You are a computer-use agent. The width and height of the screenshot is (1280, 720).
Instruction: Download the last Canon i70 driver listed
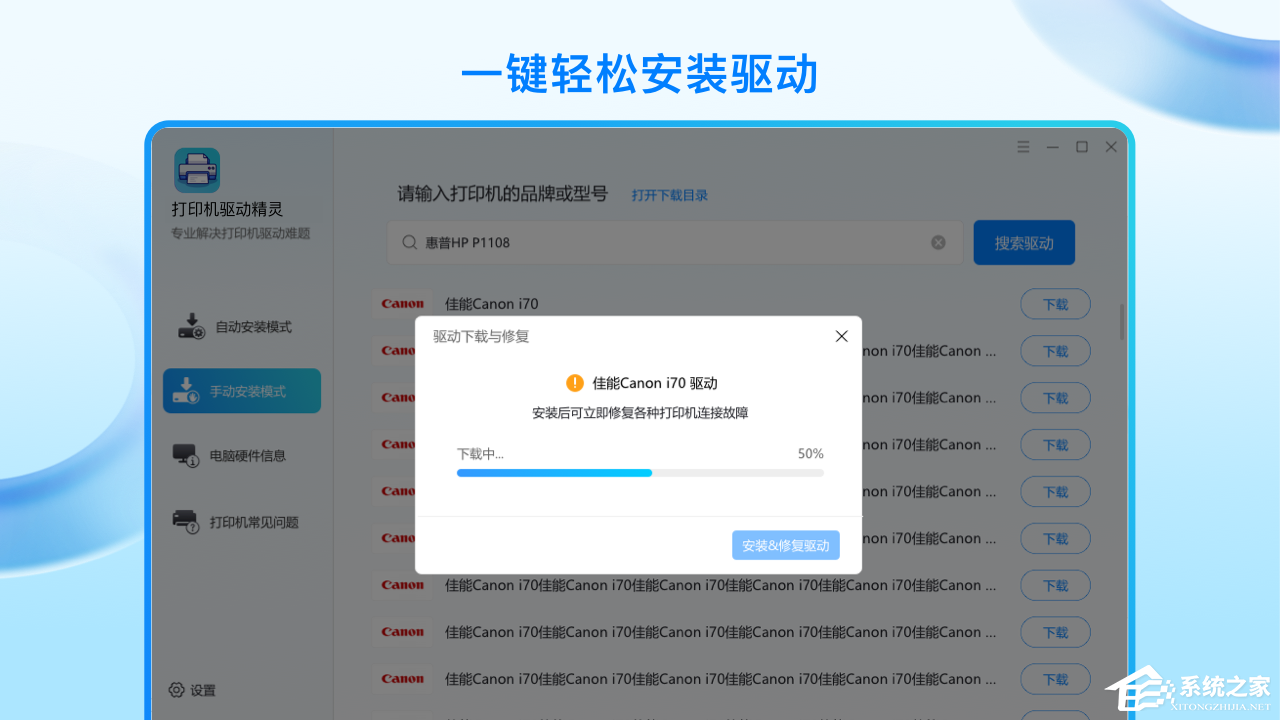click(x=1055, y=679)
